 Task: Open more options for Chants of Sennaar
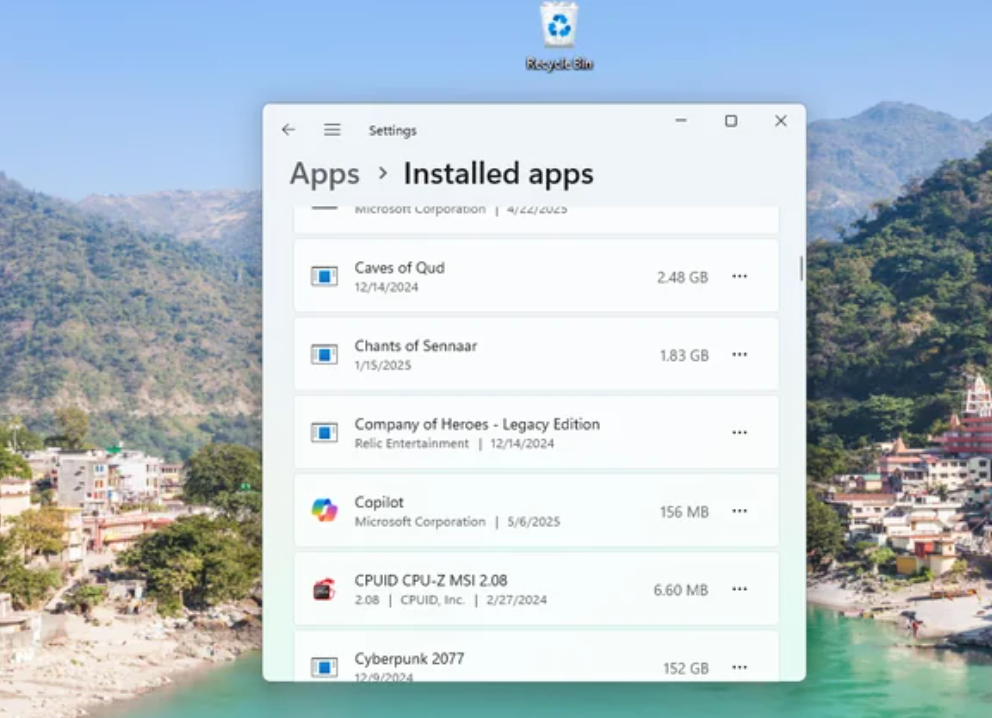click(740, 355)
